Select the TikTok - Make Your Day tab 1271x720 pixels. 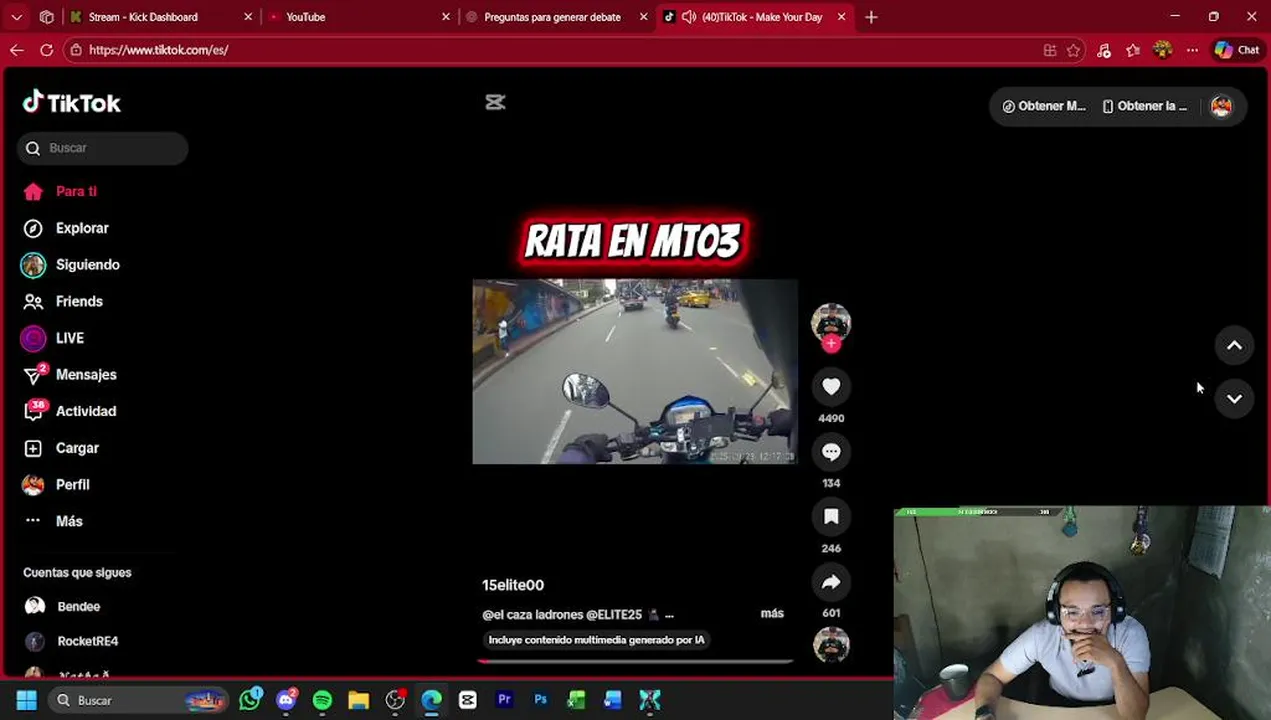click(x=761, y=17)
